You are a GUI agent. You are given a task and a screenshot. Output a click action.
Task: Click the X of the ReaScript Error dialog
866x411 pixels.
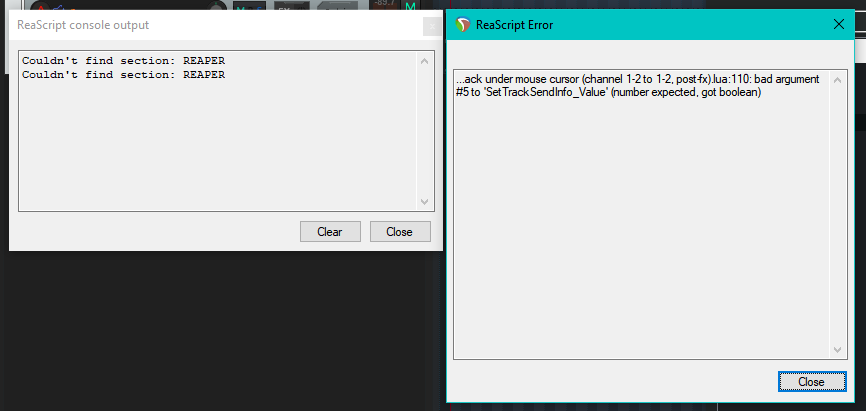click(838, 24)
